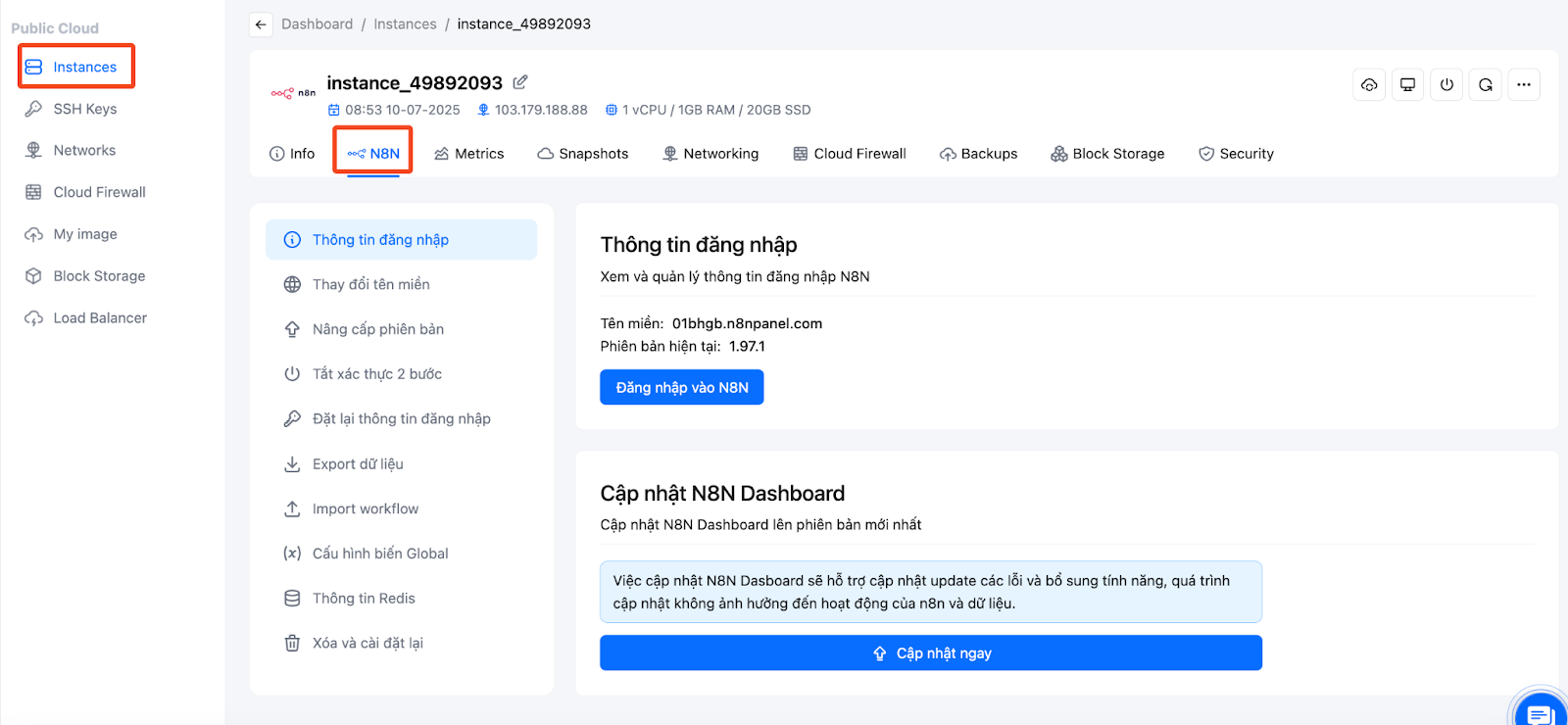Open Load Balancer in the sidebar

pos(86,317)
